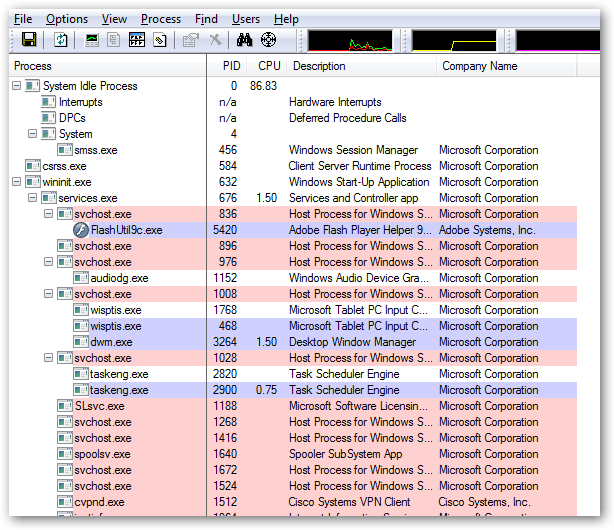Click the Refresh Now toolbar icon
Viewport: 614px width, 530px height.
point(61,40)
